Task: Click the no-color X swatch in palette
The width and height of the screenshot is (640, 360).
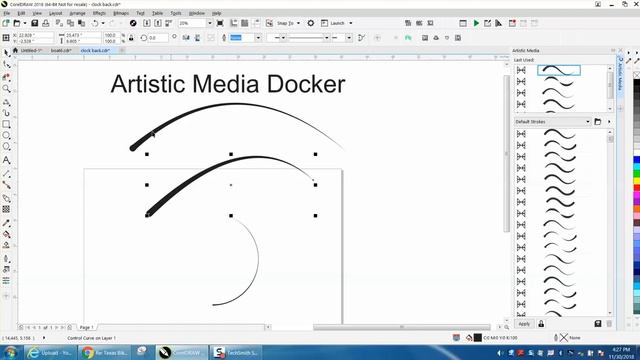Action: tap(636, 75)
